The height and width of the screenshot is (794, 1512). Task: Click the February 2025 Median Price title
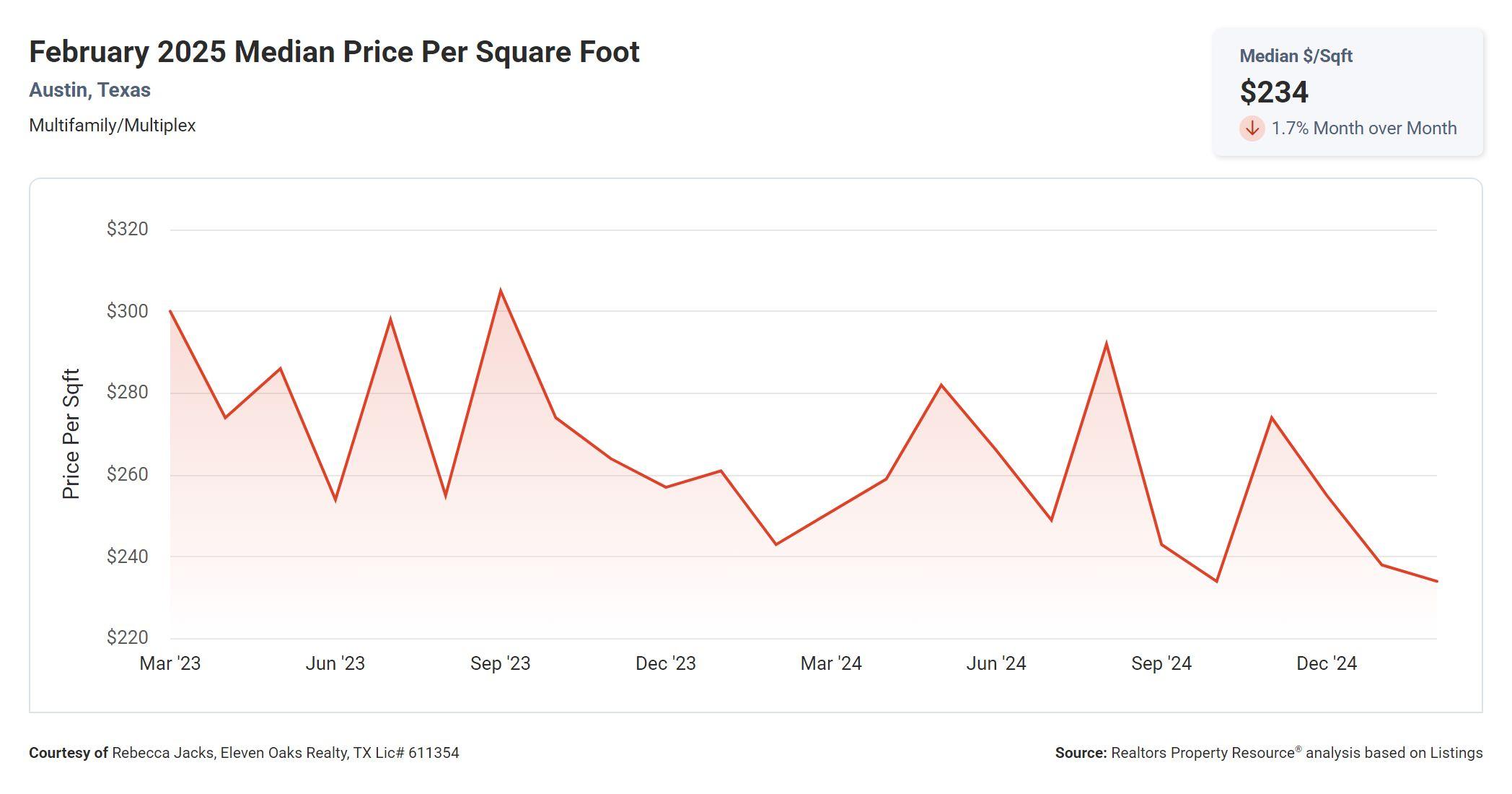(334, 52)
